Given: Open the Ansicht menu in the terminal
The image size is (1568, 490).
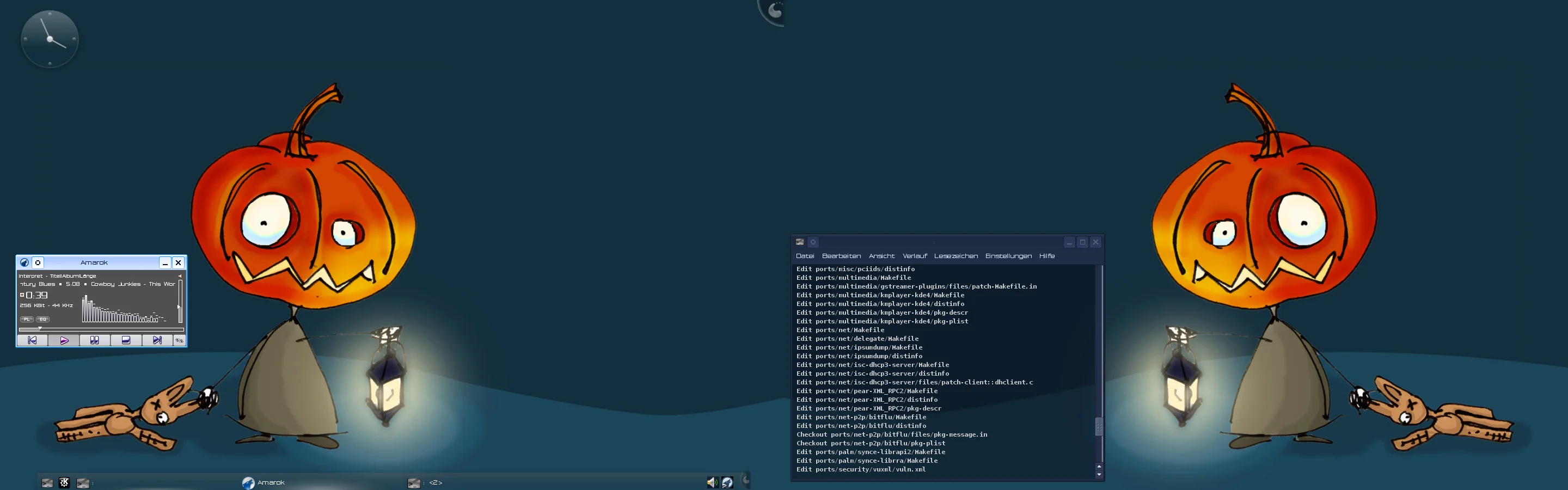Looking at the screenshot, I should click(x=881, y=256).
